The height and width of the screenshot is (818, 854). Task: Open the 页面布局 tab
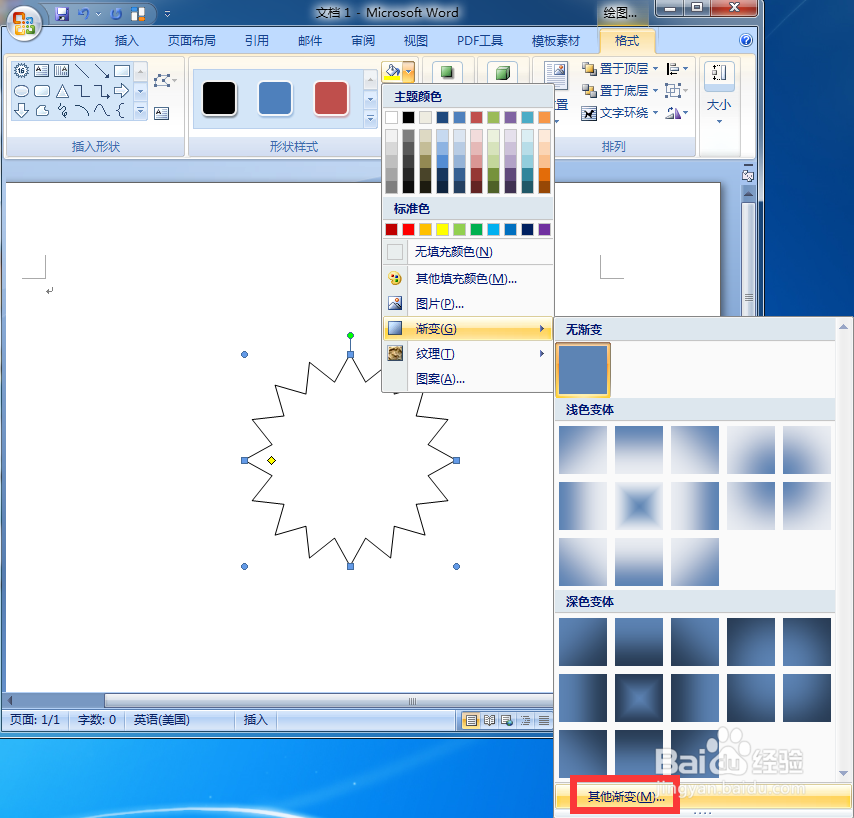[192, 40]
